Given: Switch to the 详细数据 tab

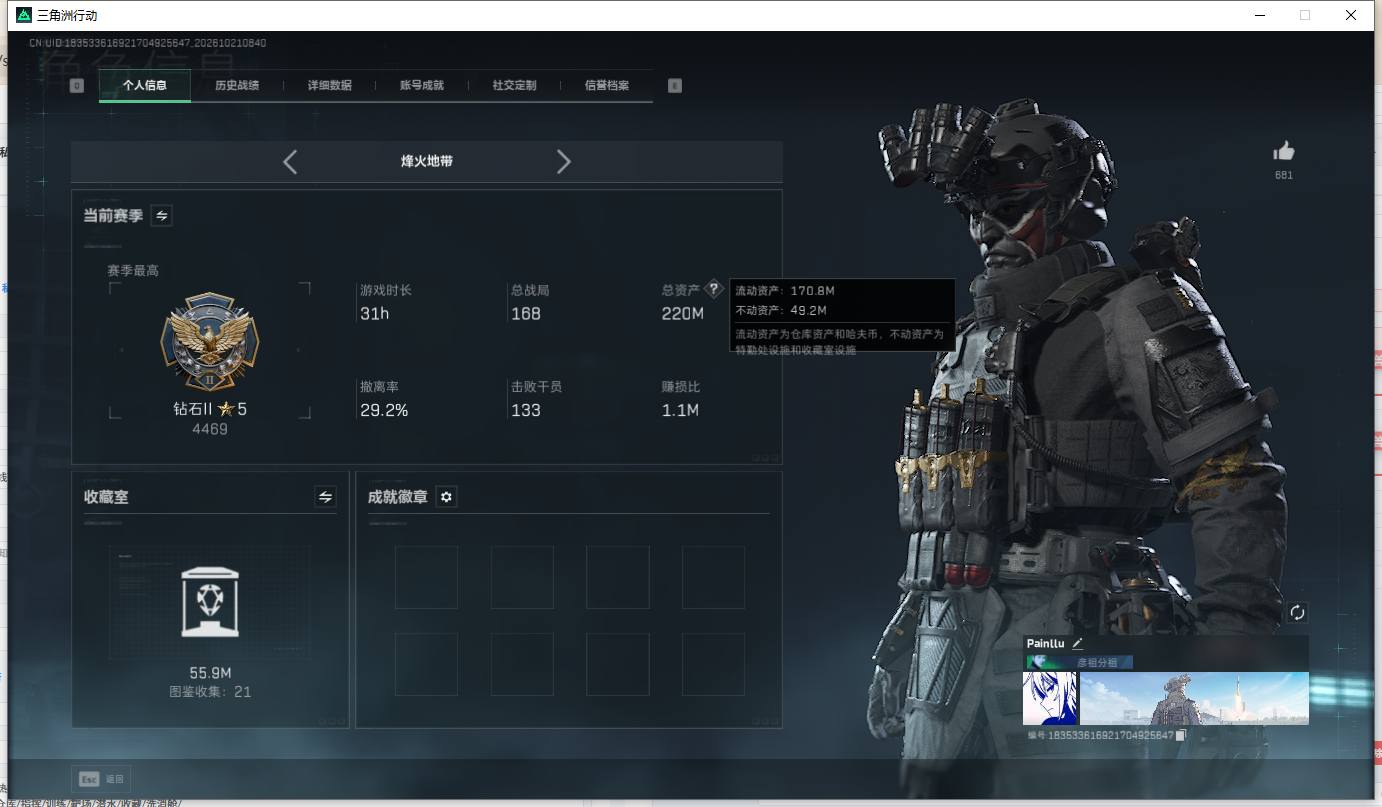Looking at the screenshot, I should [329, 86].
